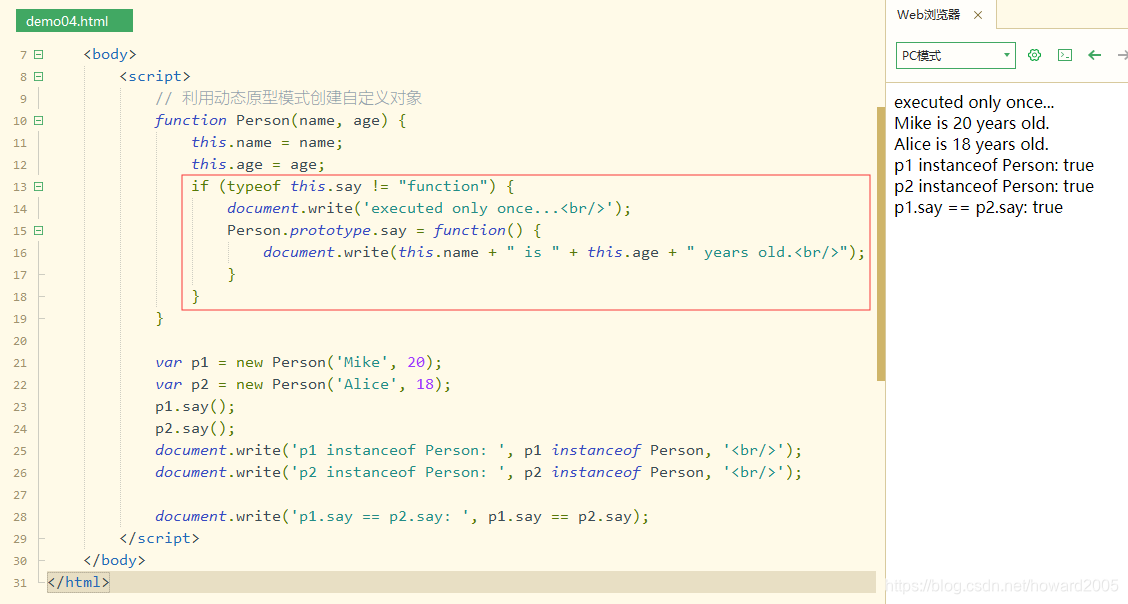Go back with the green arrow

pyautogui.click(x=1095, y=55)
